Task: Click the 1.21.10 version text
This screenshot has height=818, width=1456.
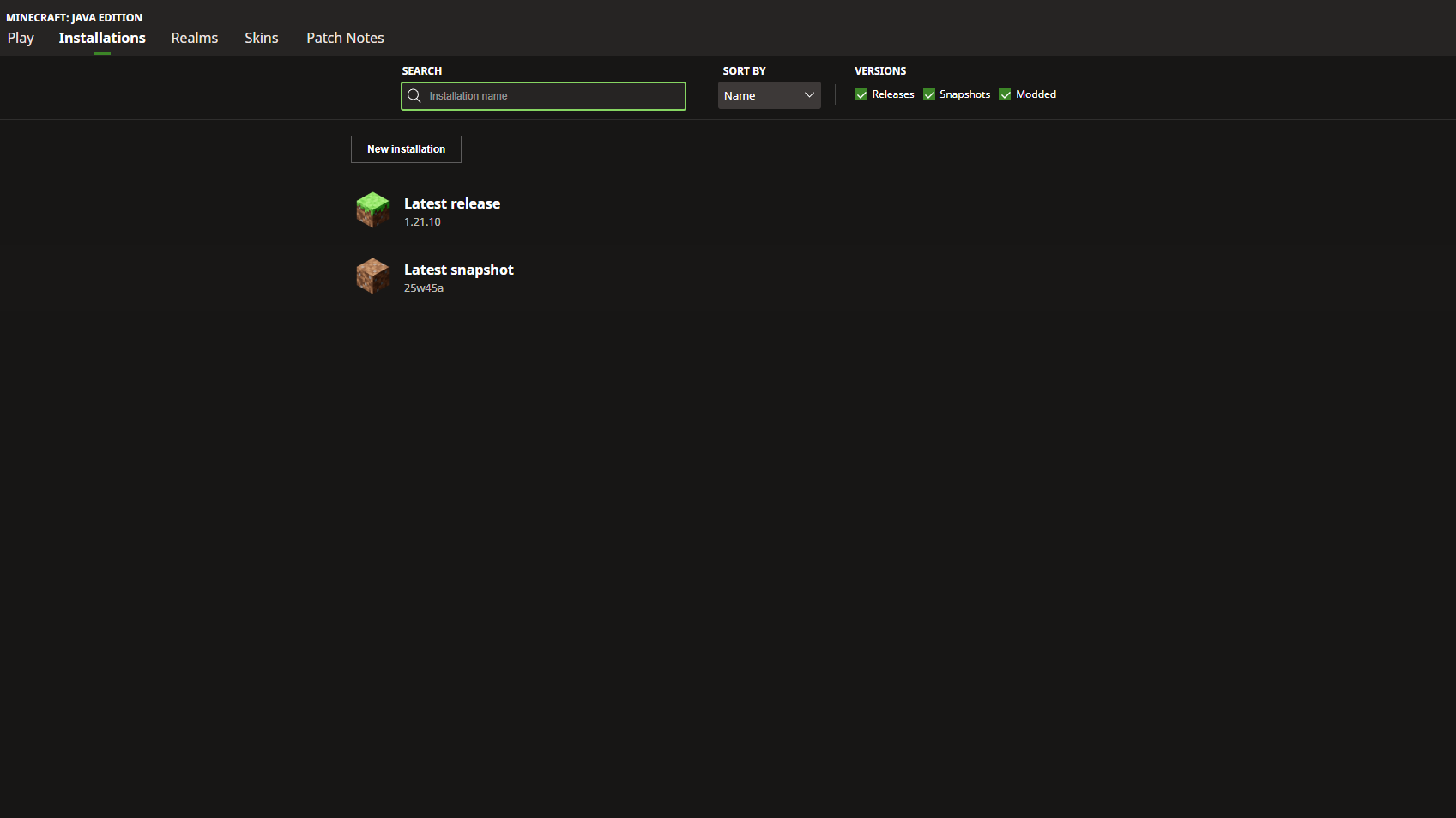Action: (422, 222)
